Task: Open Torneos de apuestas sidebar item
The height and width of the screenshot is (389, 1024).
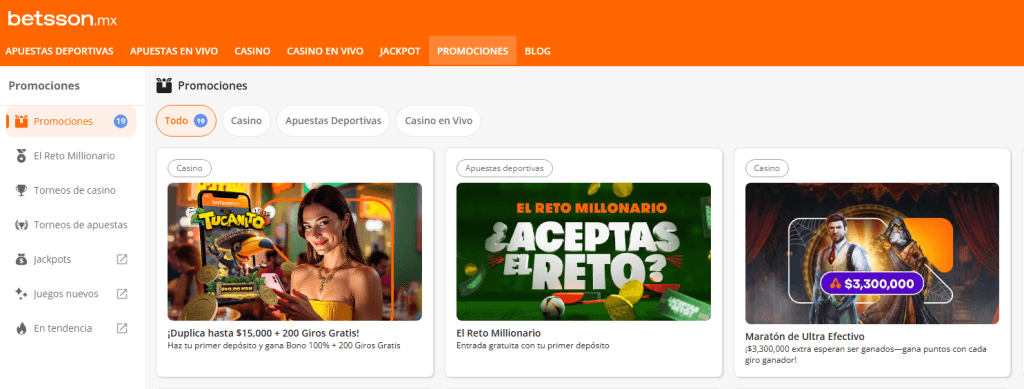Action: coord(71,225)
